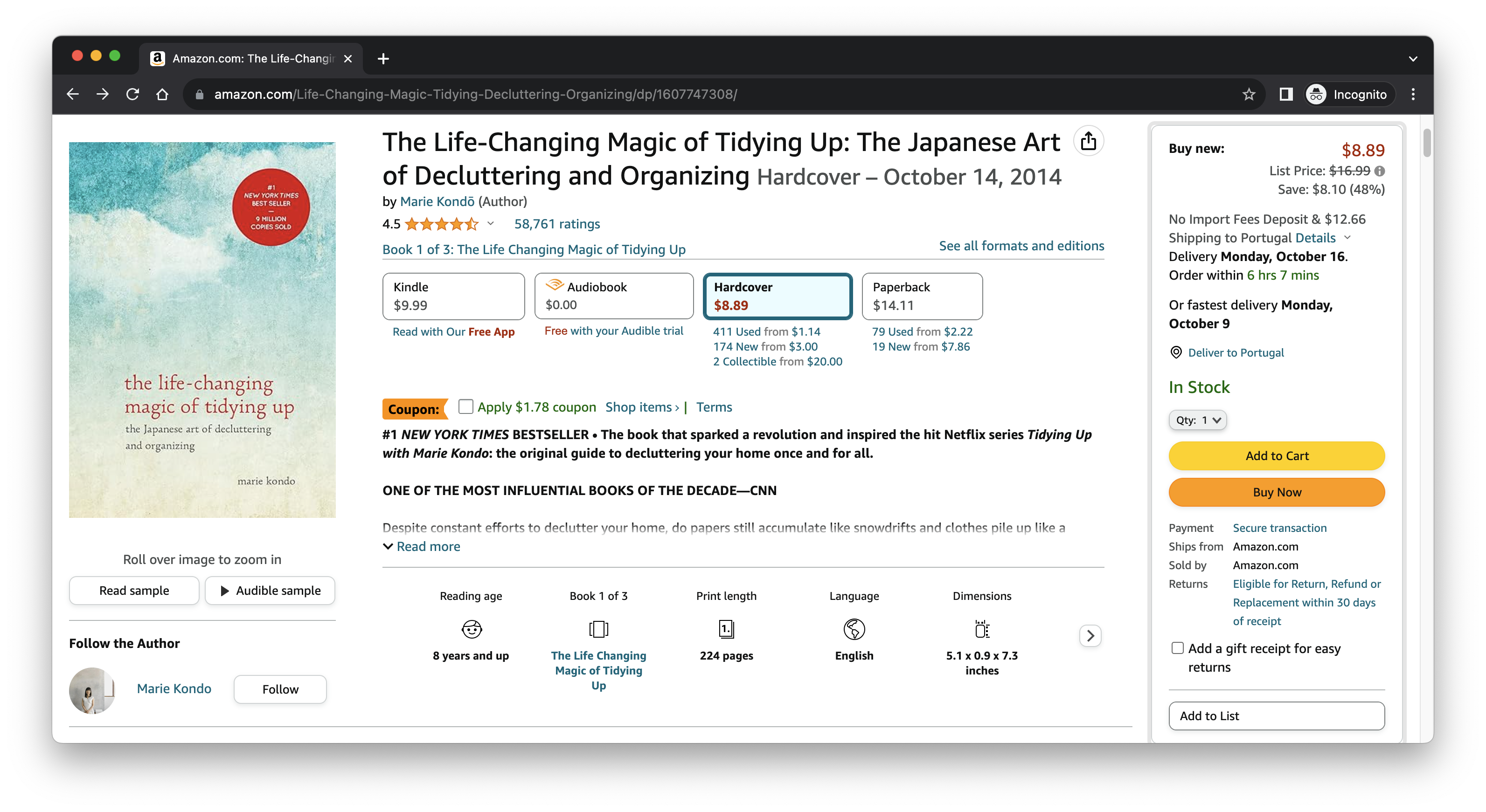Expand the star ratings breakdown chevron
This screenshot has width=1486, height=812.
pos(491,224)
